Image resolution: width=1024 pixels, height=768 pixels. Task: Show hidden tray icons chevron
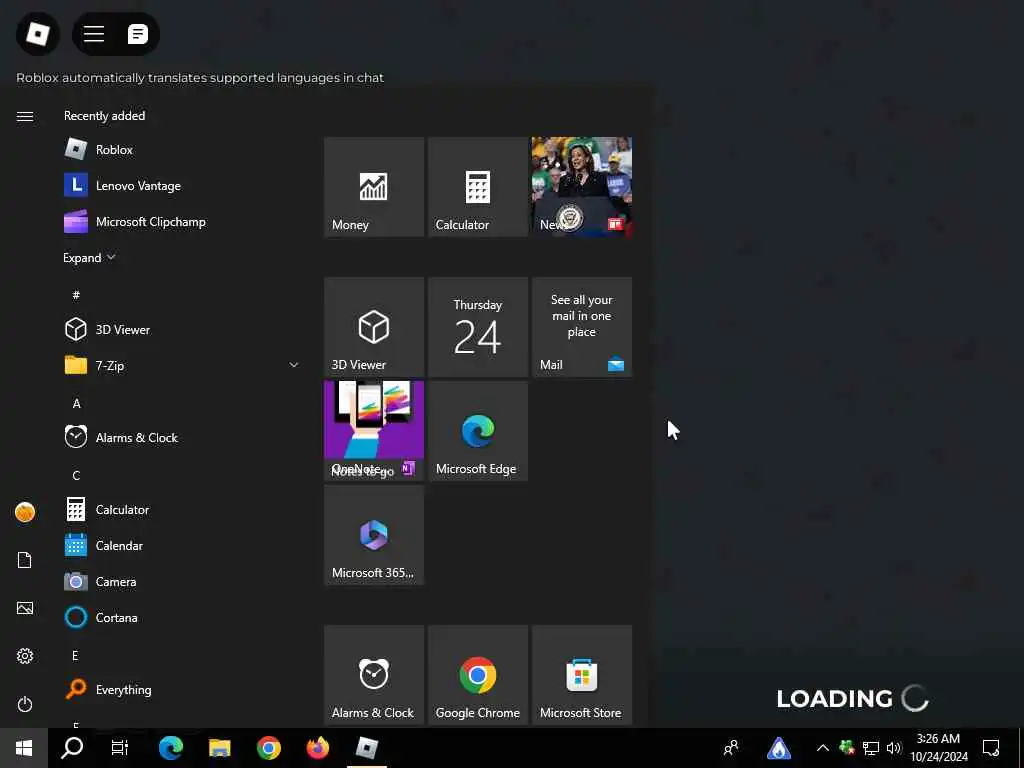(823, 748)
